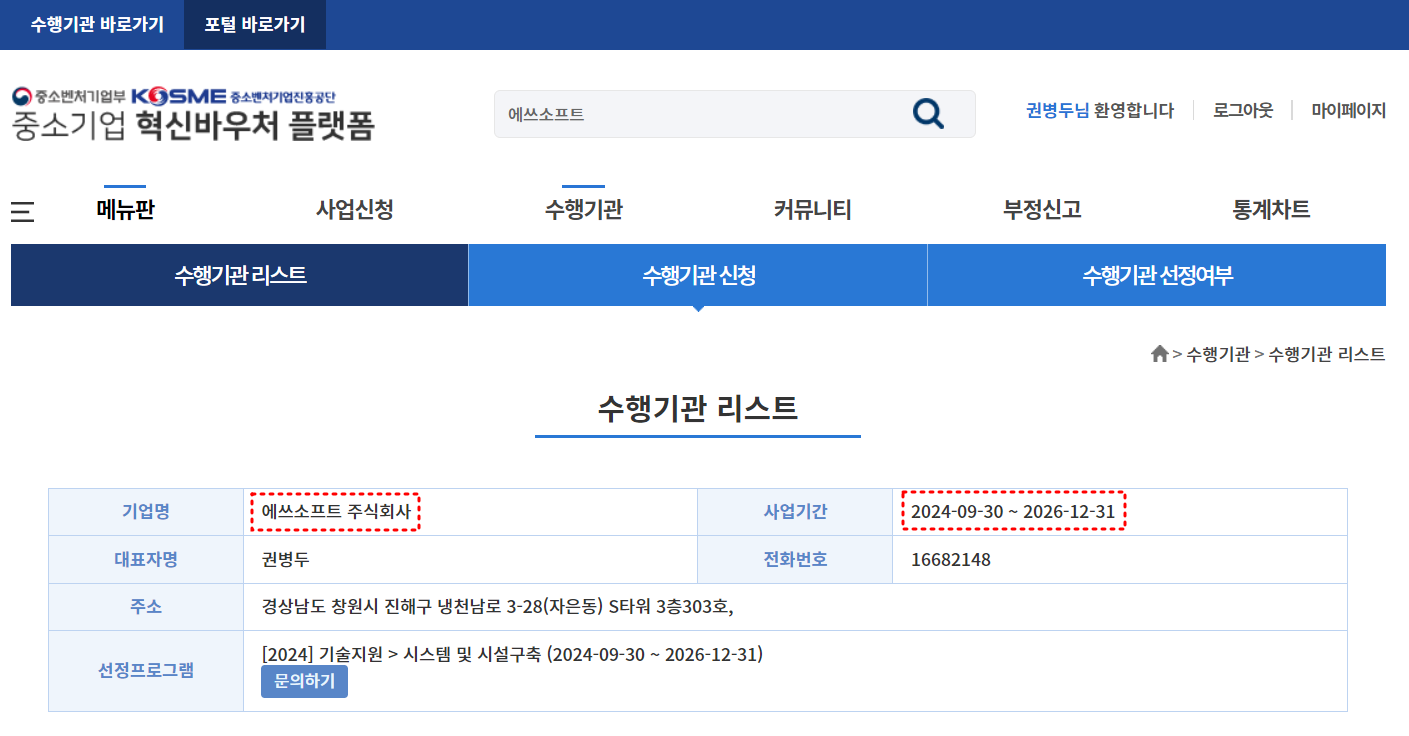Image resolution: width=1409 pixels, height=736 pixels.
Task: Click the 선정프로그램 label cell
Action: click(x=146, y=671)
